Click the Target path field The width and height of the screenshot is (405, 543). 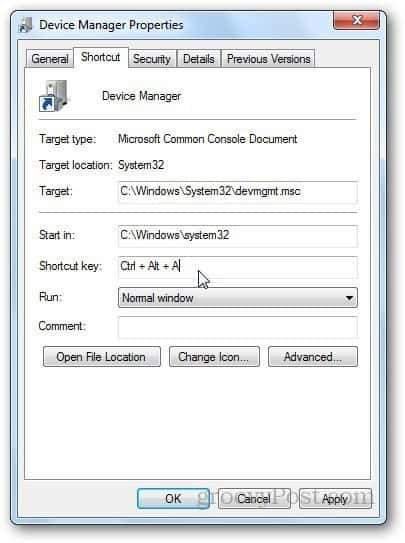tap(238, 192)
